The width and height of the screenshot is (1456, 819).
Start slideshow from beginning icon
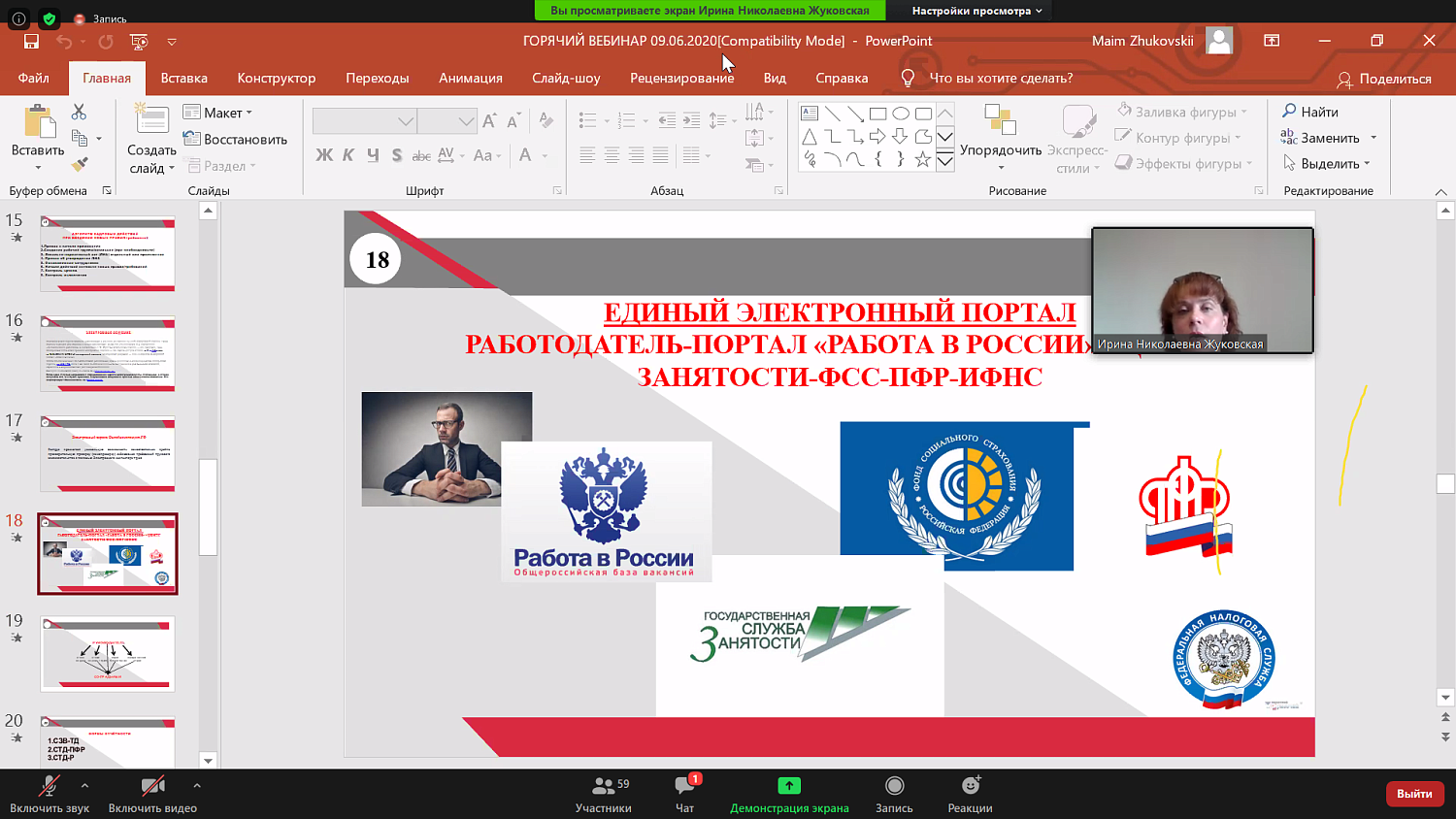(139, 41)
